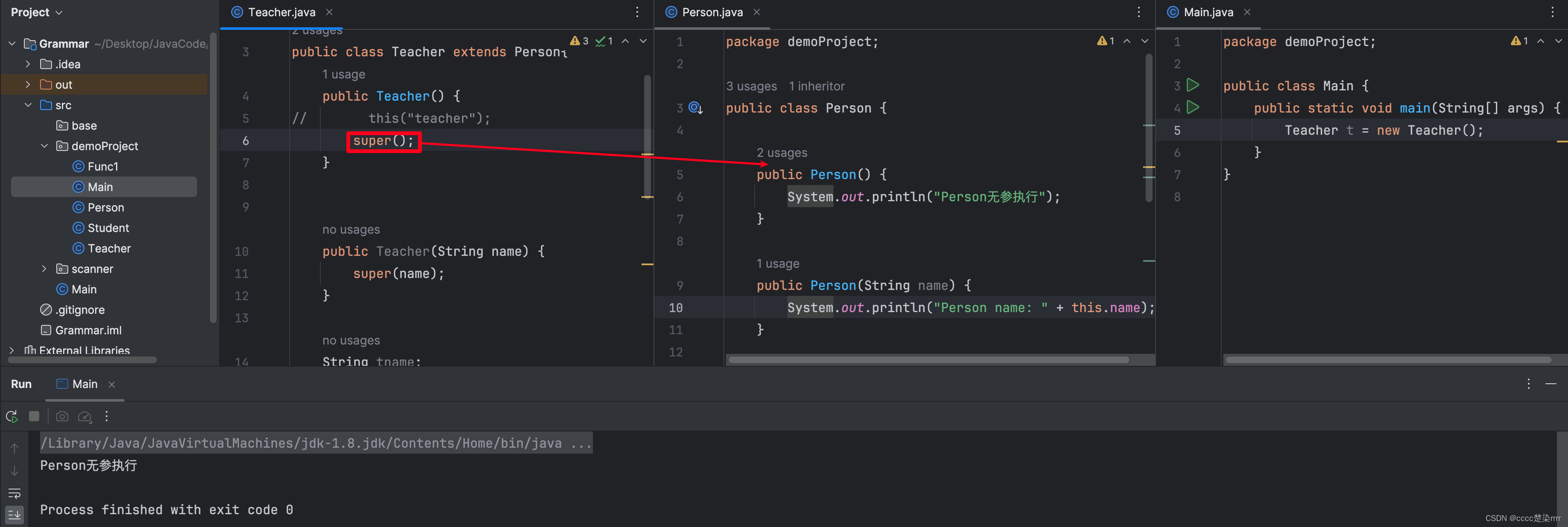Close the Main run tab
Viewport: 1568px width, 527px height.
click(x=111, y=384)
